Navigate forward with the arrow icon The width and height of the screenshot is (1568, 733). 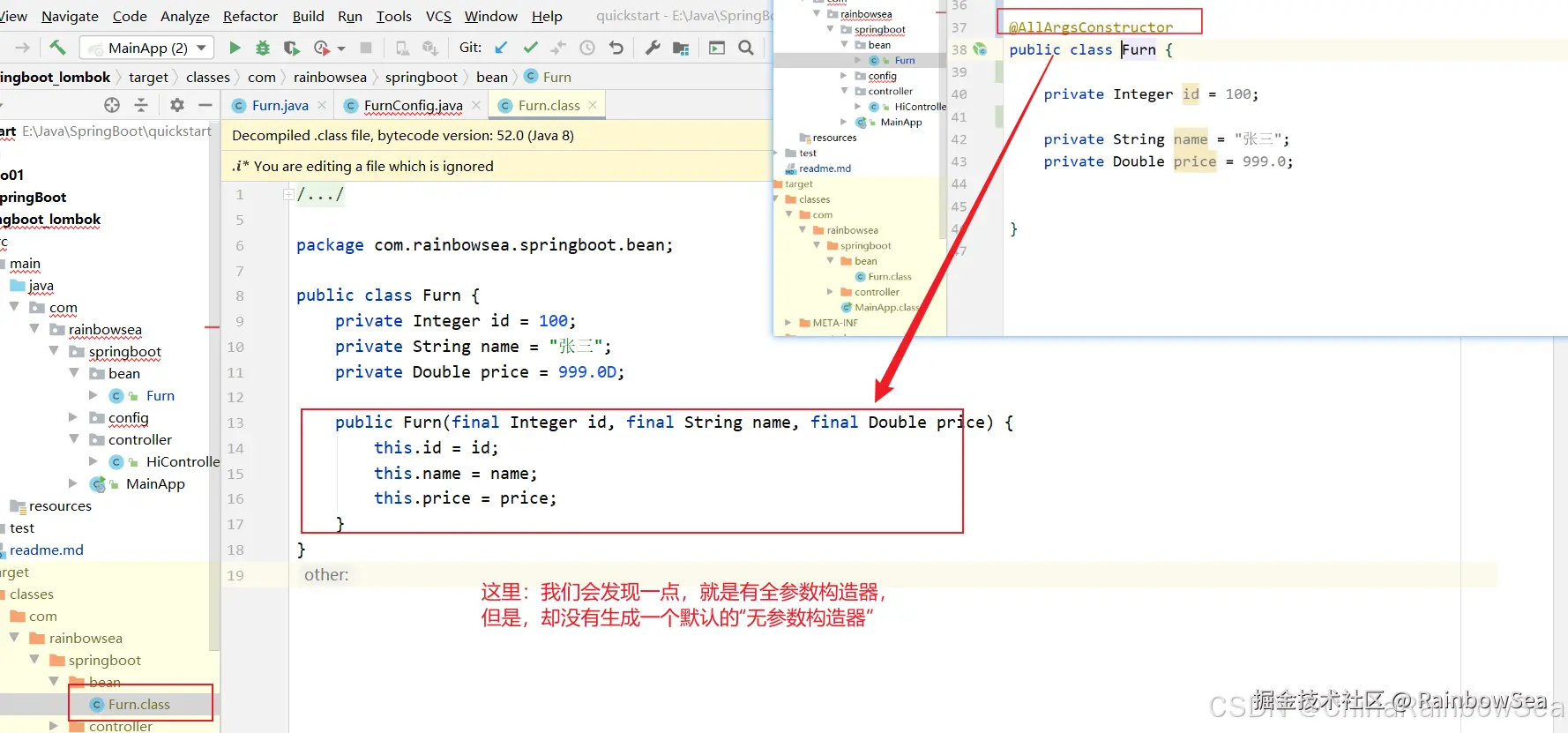22,48
